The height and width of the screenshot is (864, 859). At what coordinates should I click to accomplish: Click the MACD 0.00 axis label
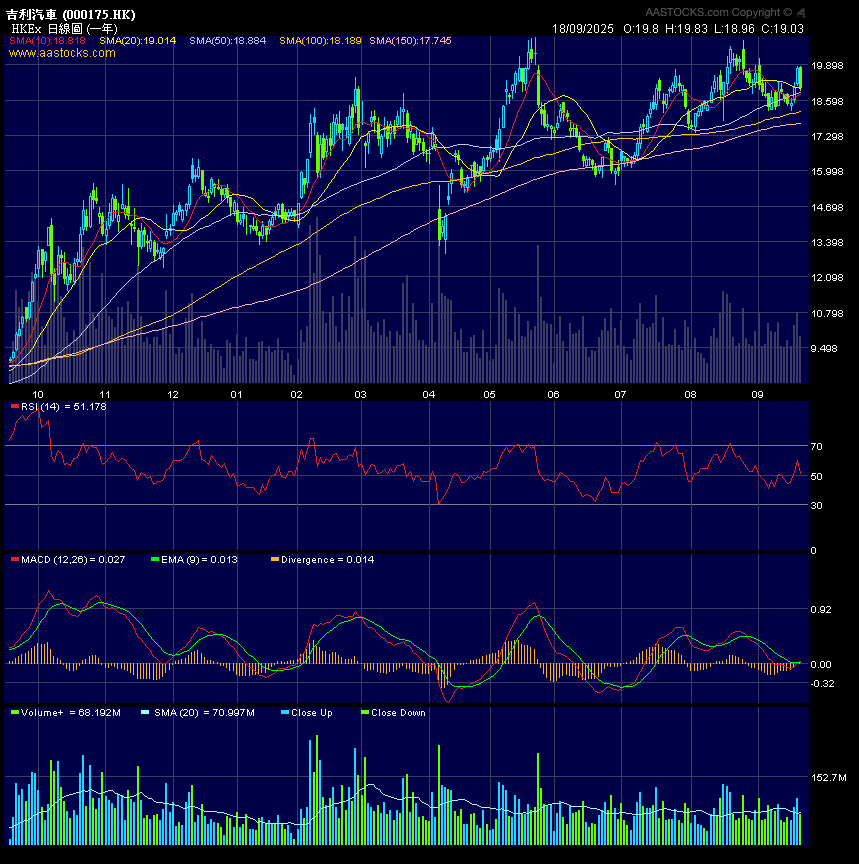[821, 665]
